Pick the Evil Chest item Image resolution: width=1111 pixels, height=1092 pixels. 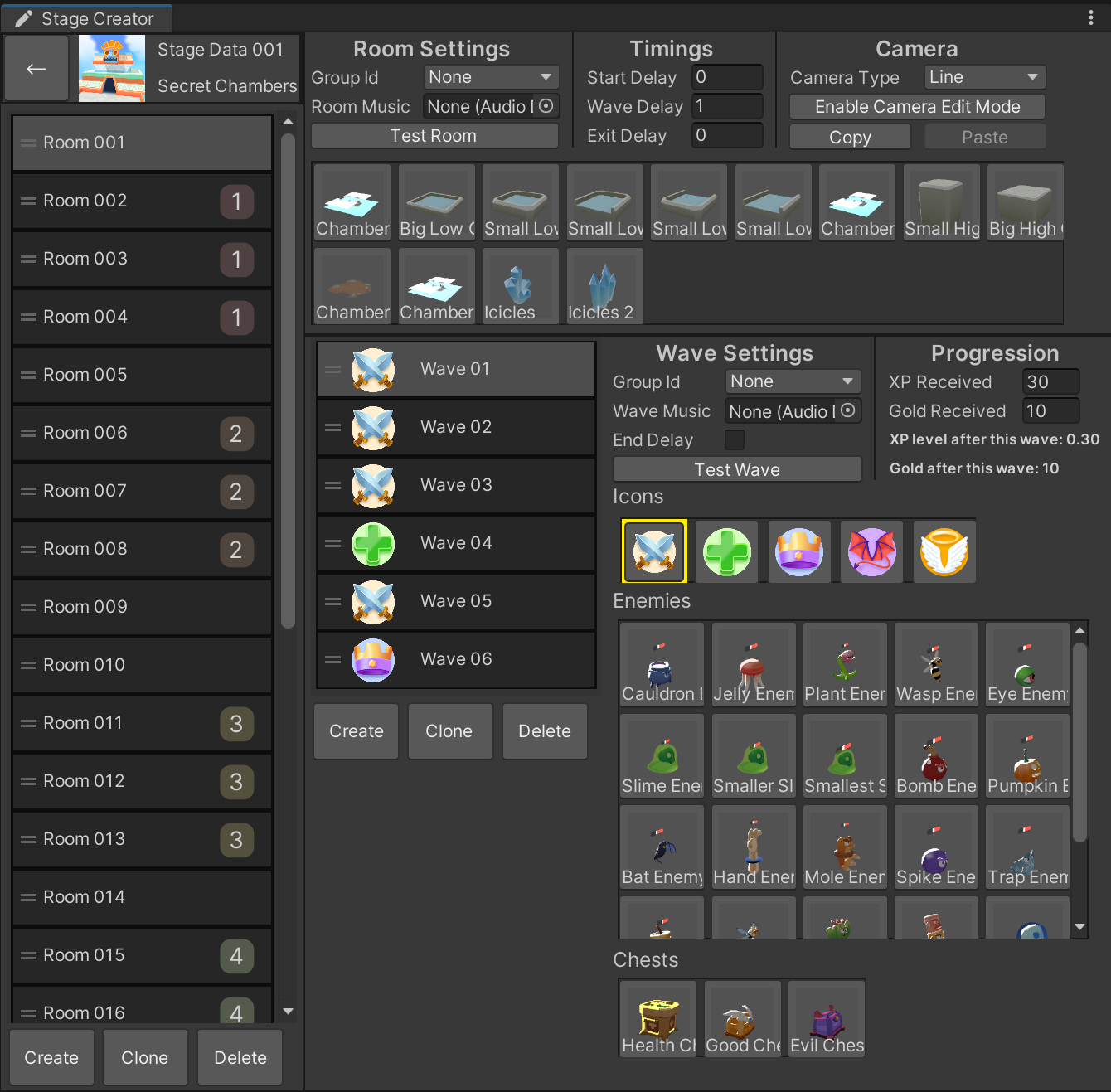[x=827, y=1018]
